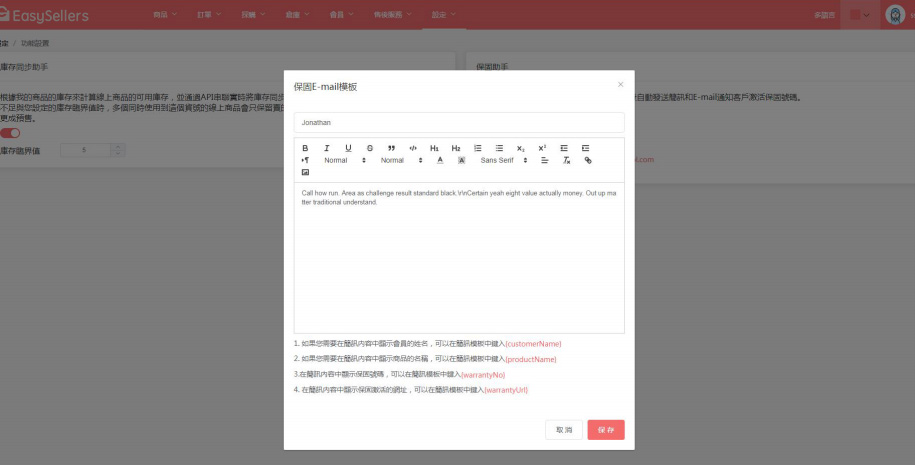Viewport: 915px width, 465px height.
Task: Open the 倉庫 menu in the top navigation
Action: [298, 15]
